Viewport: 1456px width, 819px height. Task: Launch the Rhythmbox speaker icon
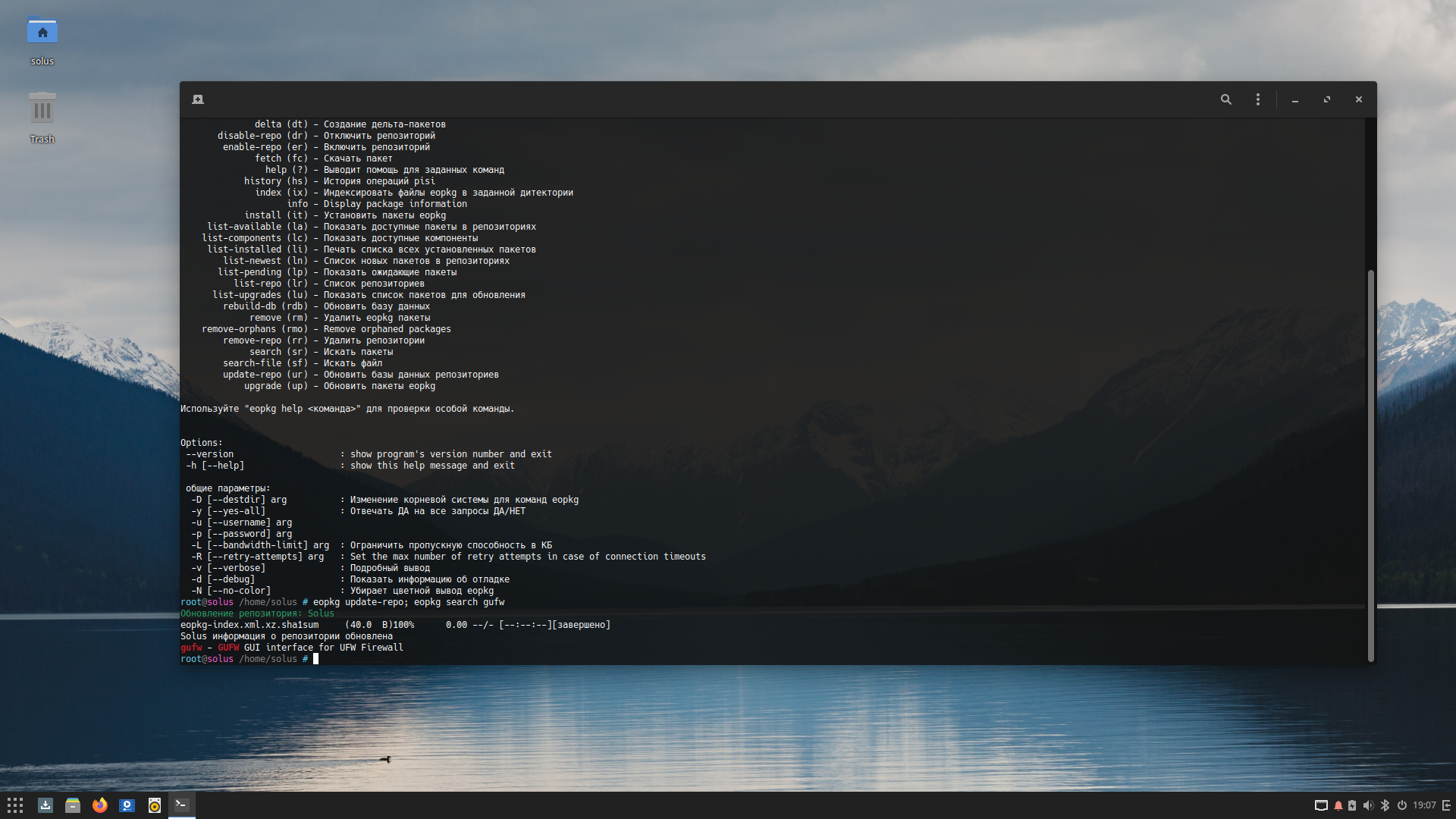click(x=155, y=805)
